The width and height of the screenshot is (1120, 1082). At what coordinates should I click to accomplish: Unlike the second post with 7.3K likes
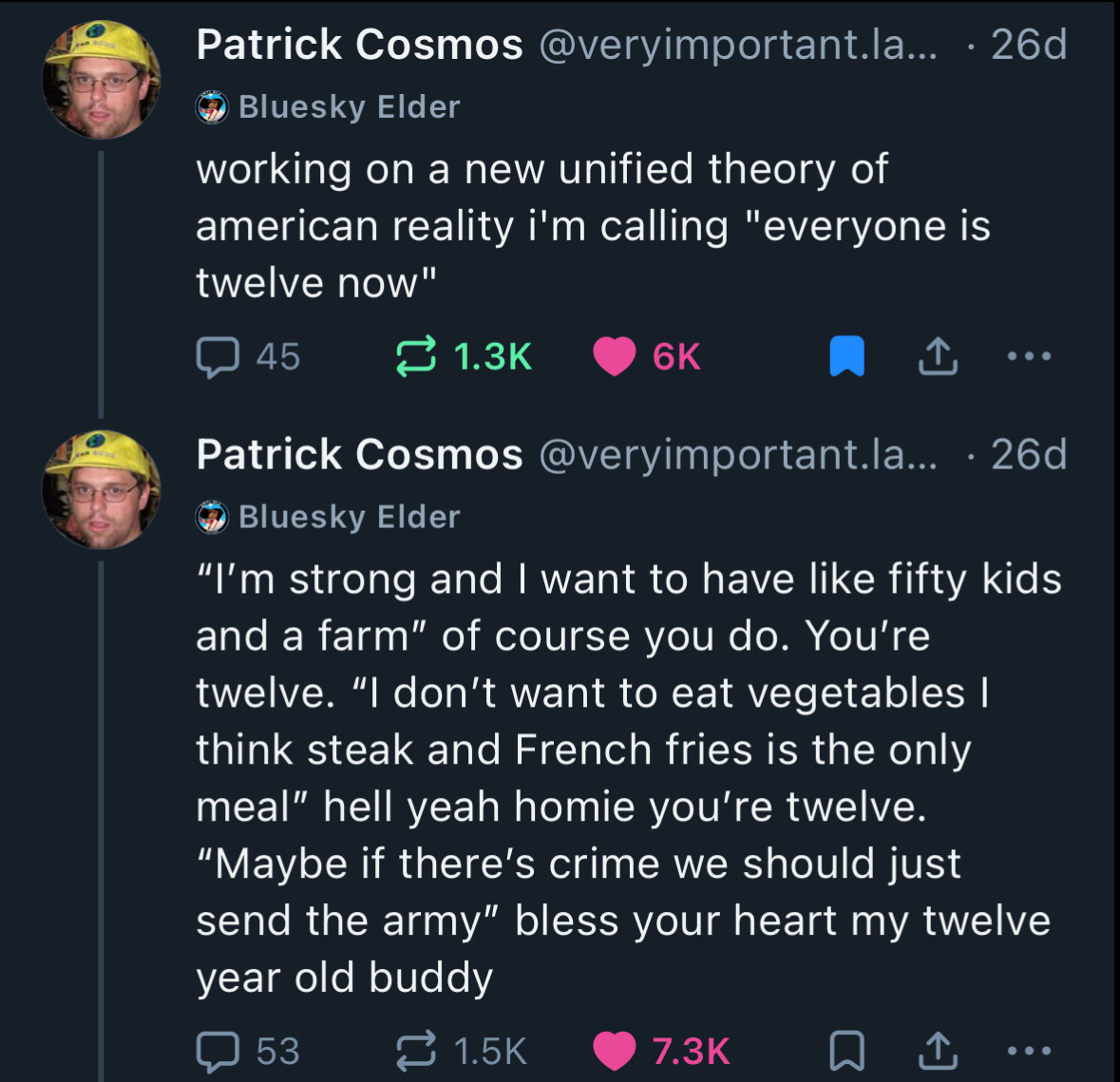pyautogui.click(x=615, y=1051)
